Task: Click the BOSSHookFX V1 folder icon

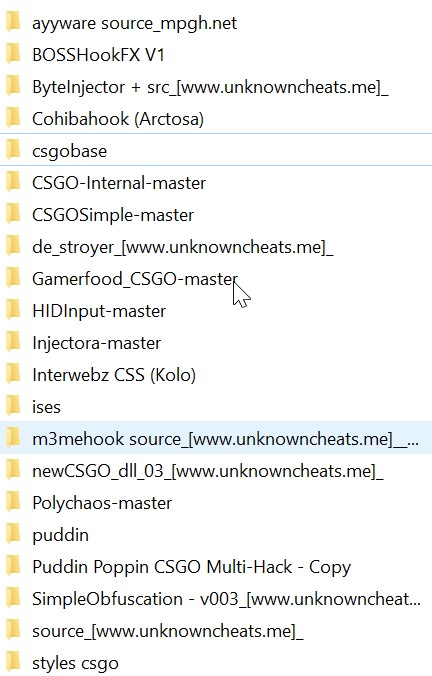Action: pyautogui.click(x=13, y=55)
